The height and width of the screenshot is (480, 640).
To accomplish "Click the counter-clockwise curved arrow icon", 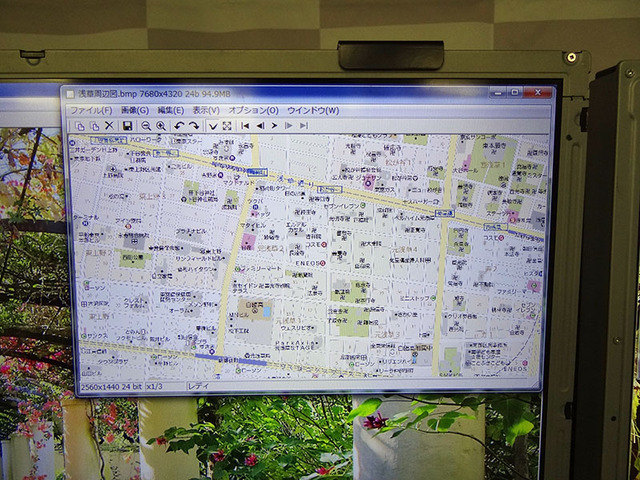I will pyautogui.click(x=179, y=126).
